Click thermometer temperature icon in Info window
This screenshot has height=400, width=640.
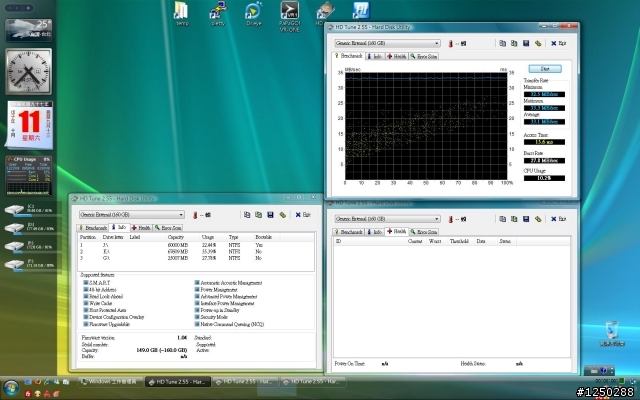(195, 215)
